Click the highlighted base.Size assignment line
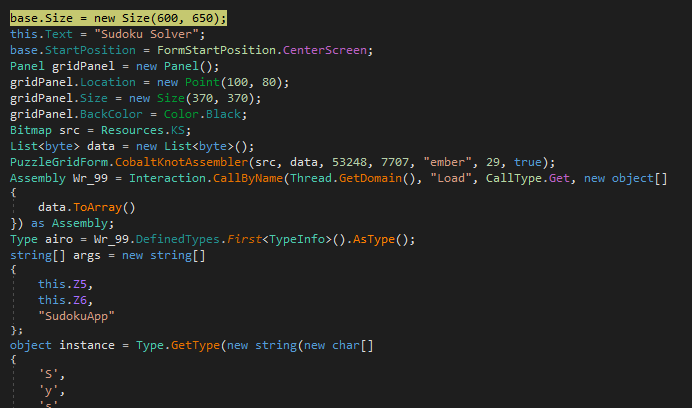This screenshot has height=408, width=692. 118,18
